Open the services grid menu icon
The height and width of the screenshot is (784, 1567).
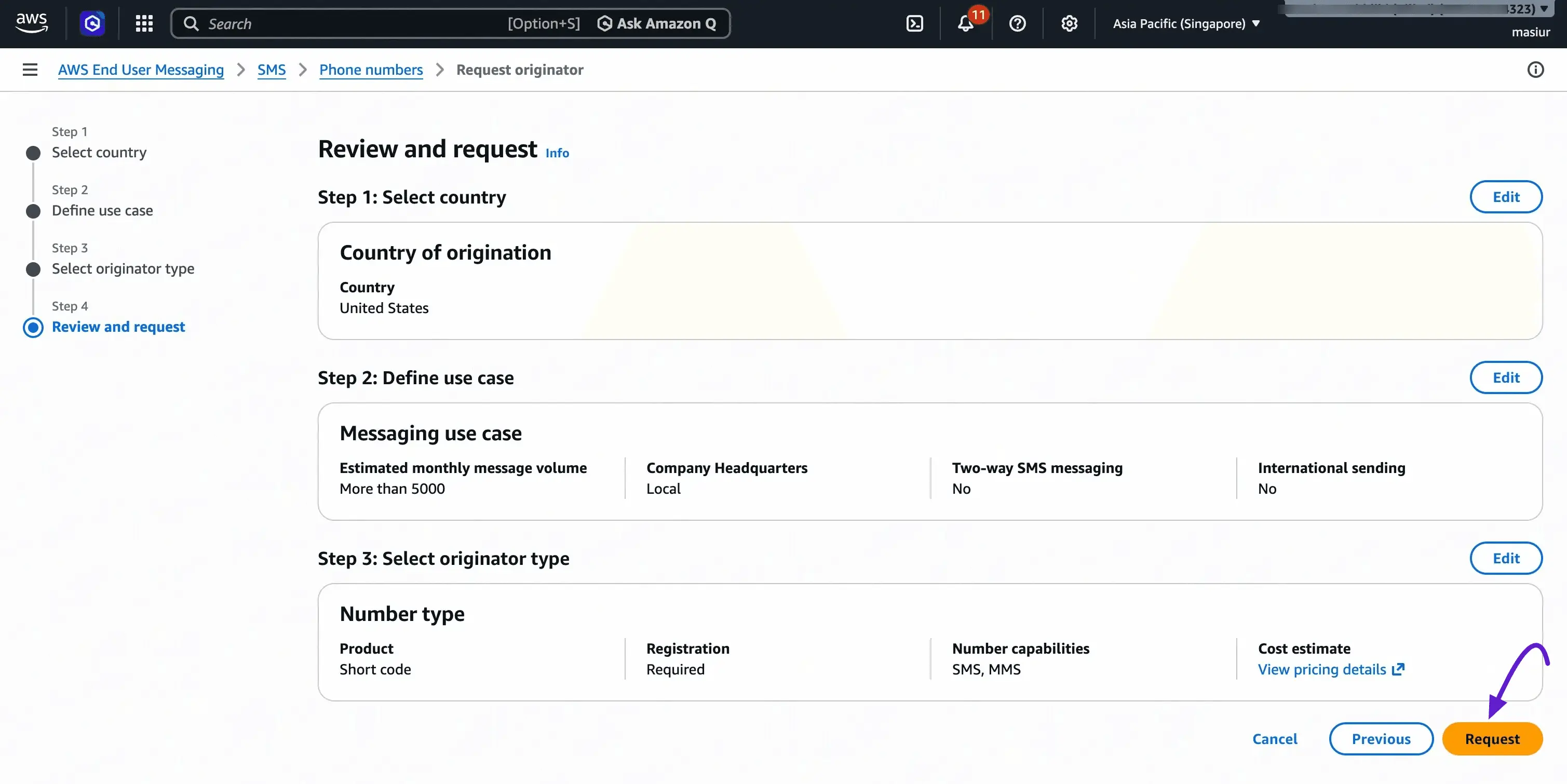[x=144, y=24]
